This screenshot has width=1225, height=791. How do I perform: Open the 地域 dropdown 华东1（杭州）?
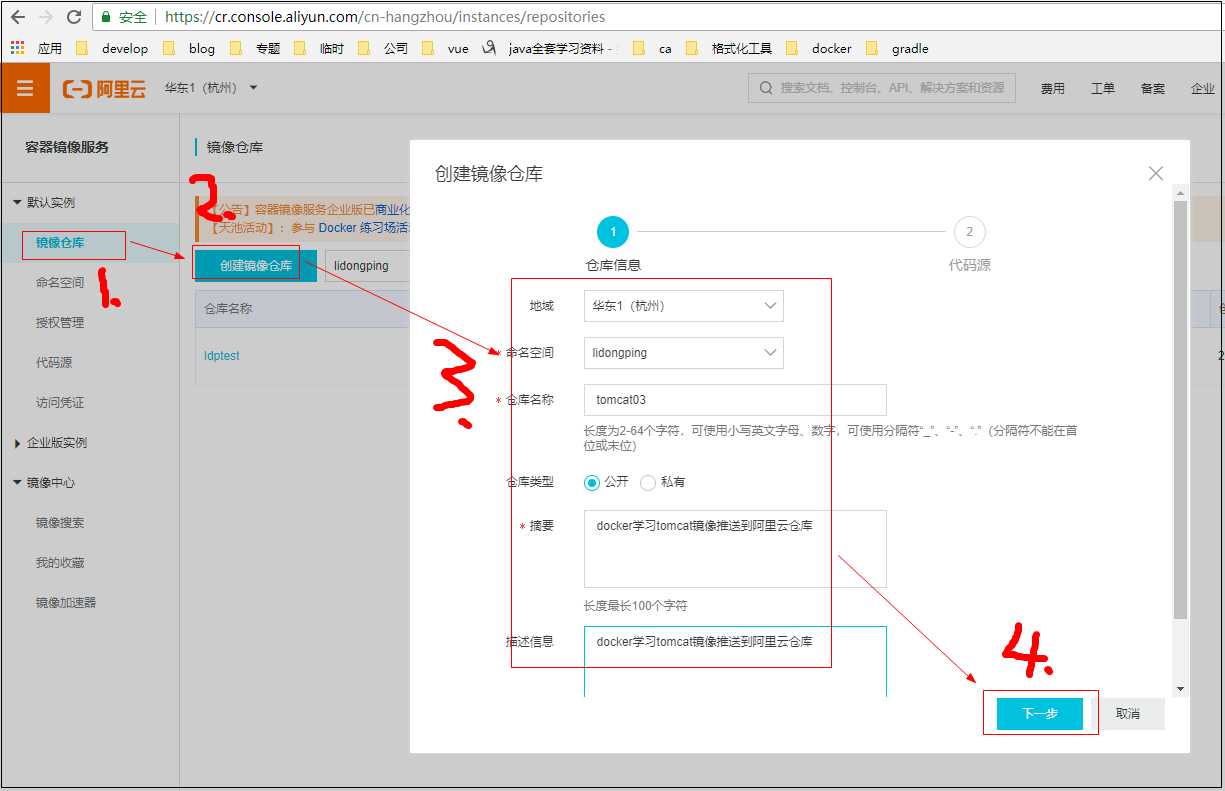click(x=684, y=306)
